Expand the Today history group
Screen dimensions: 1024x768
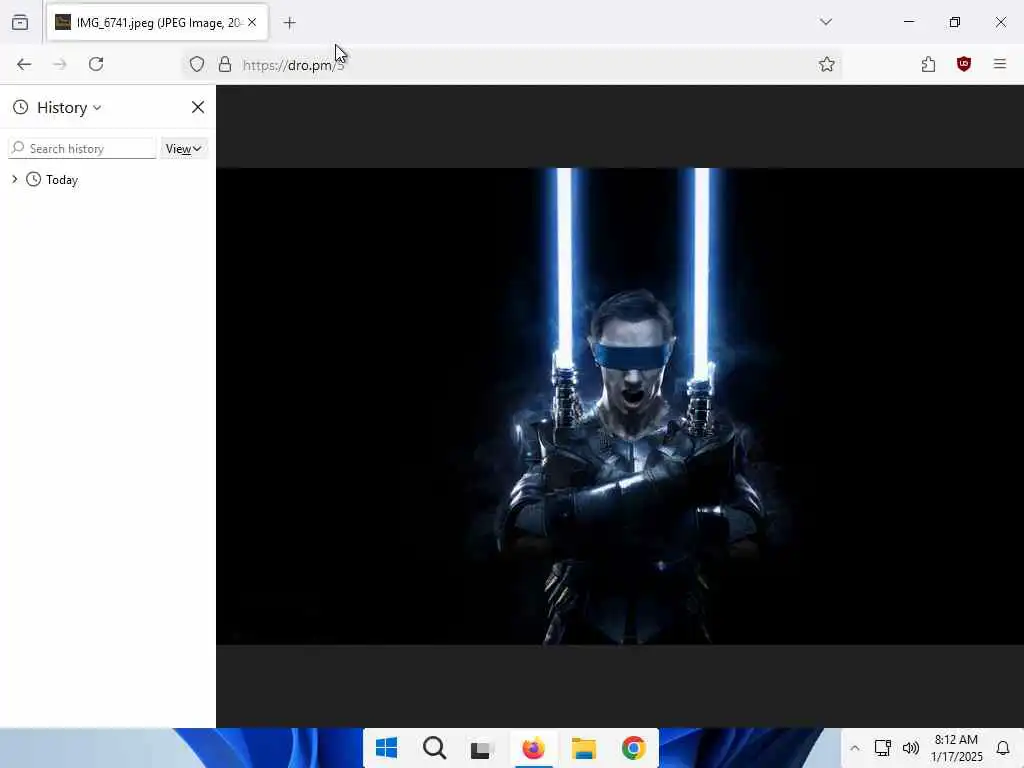(x=14, y=179)
